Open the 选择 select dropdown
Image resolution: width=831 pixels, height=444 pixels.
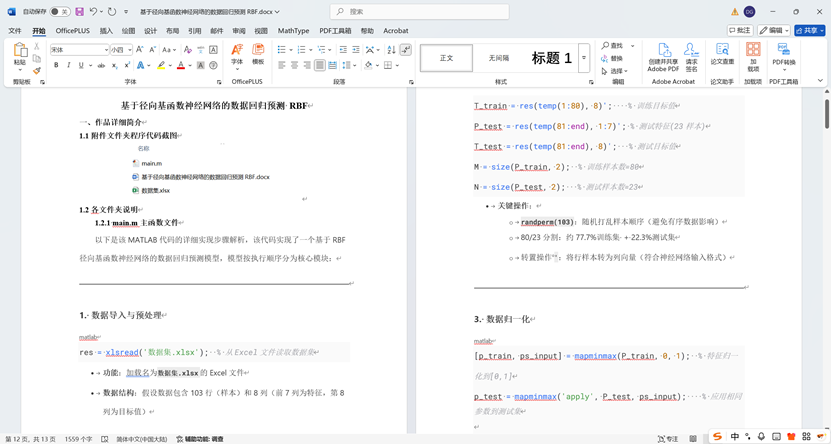pos(615,70)
